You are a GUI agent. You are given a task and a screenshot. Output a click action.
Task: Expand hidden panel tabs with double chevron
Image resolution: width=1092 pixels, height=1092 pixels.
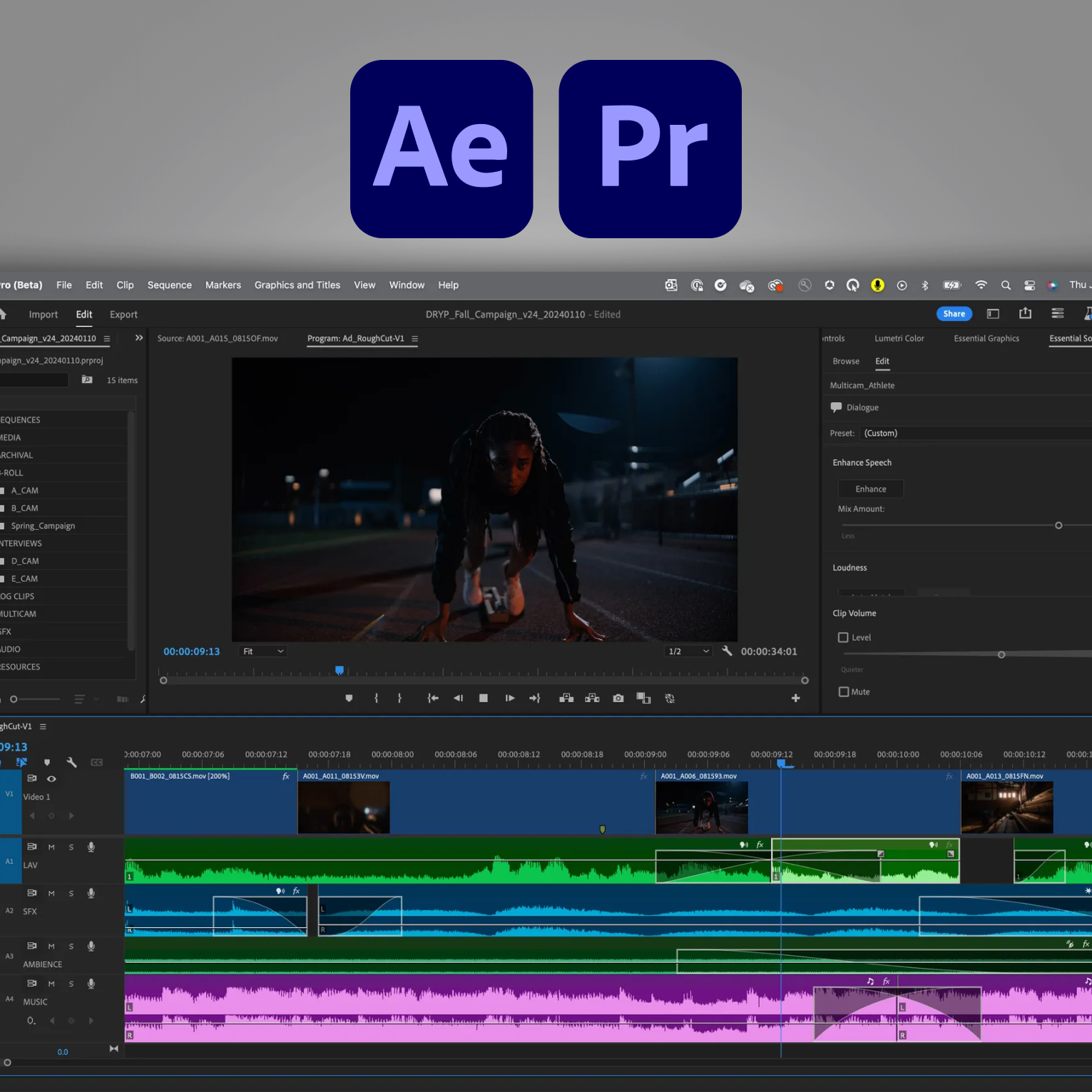pos(139,338)
